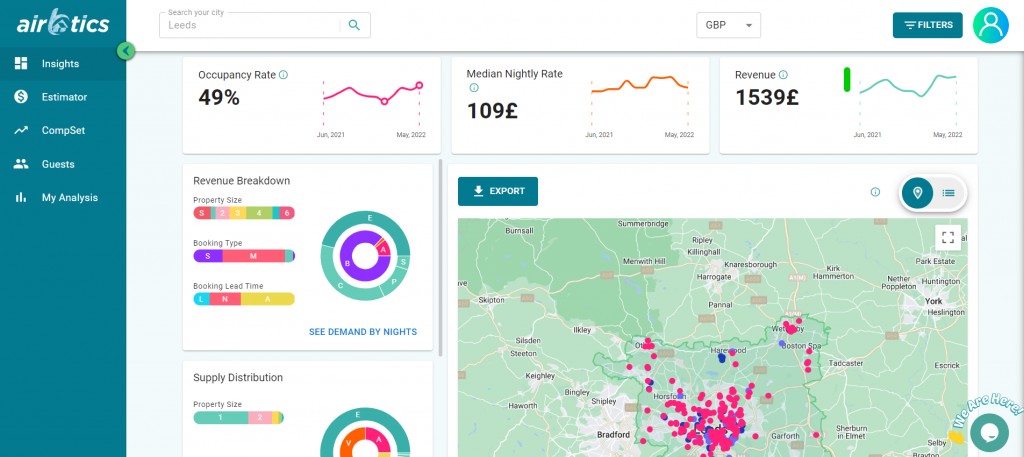Click Skipton on the map
Screen dimensions: 1024x457
tap(492, 300)
